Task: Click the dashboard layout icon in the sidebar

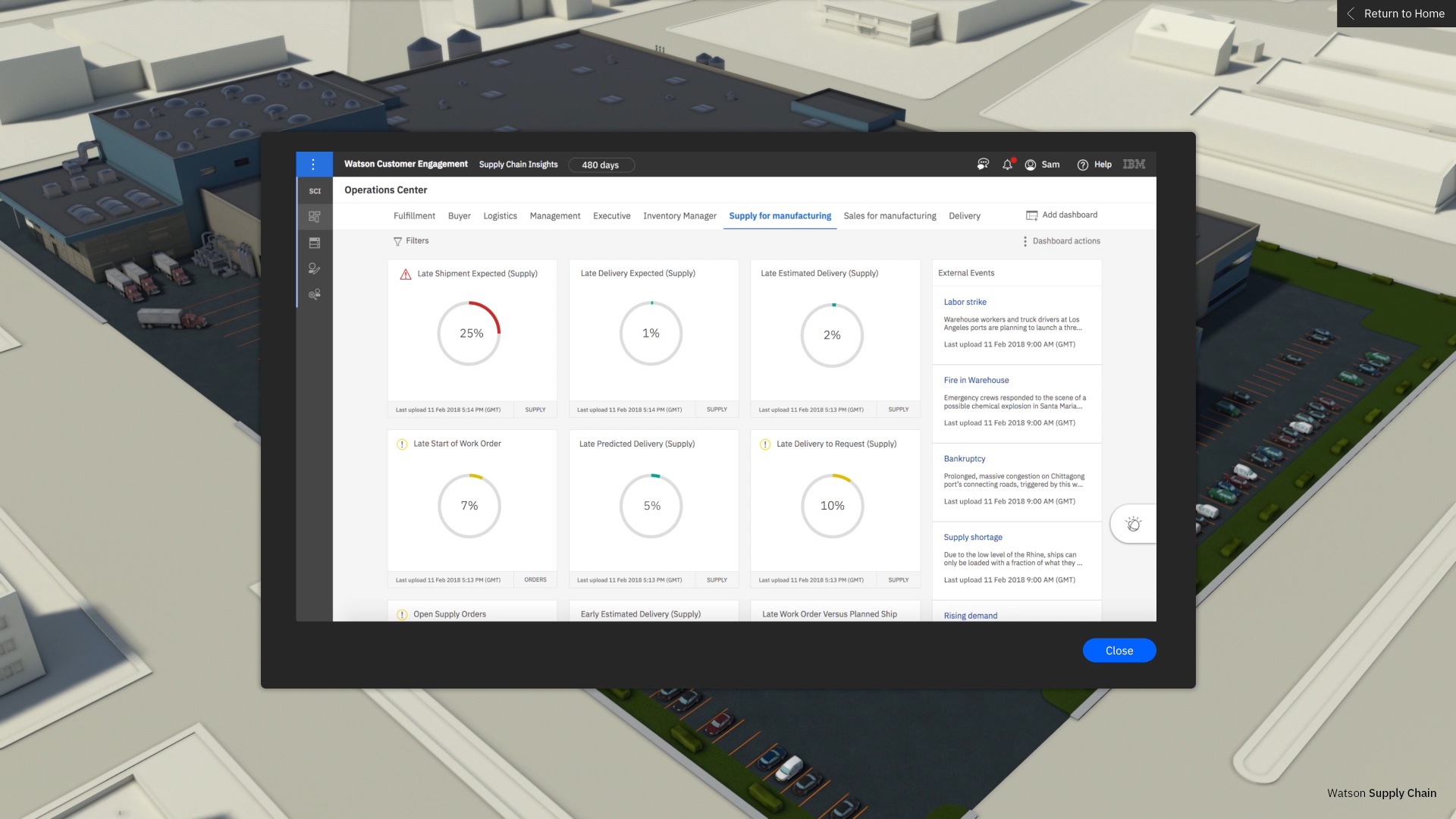Action: pos(315,217)
